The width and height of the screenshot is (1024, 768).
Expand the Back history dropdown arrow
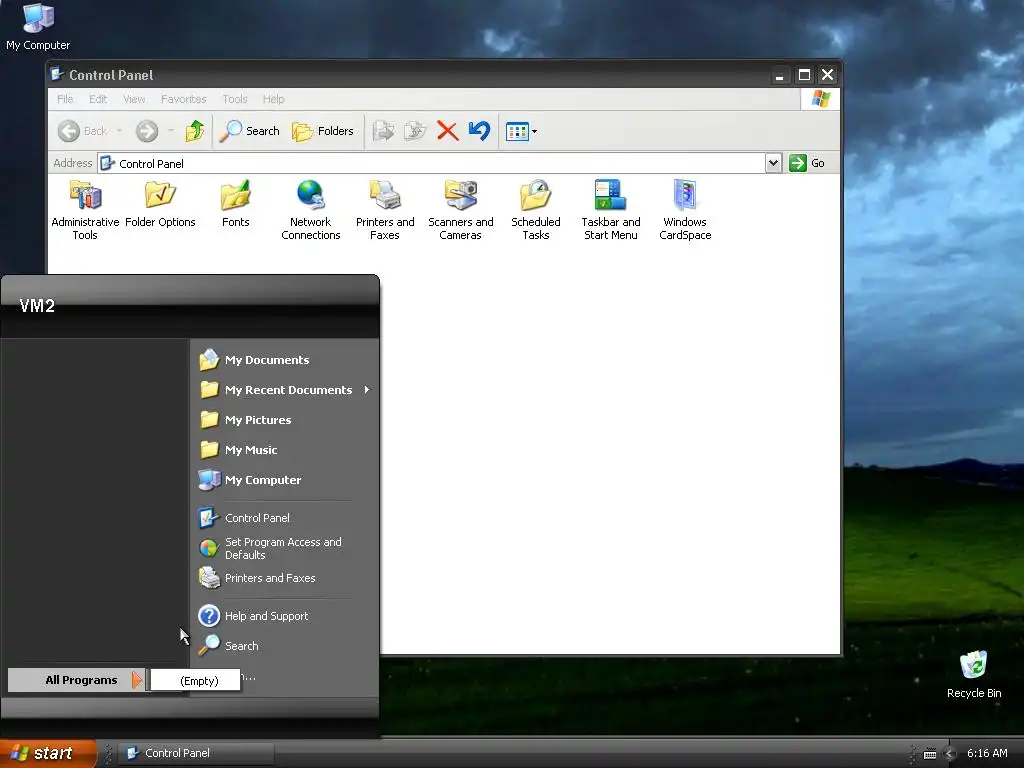(x=120, y=131)
